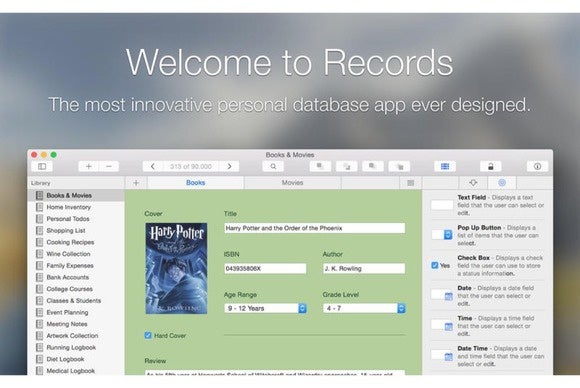
Task: Click the bring-forward arrange icon
Action: click(373, 166)
